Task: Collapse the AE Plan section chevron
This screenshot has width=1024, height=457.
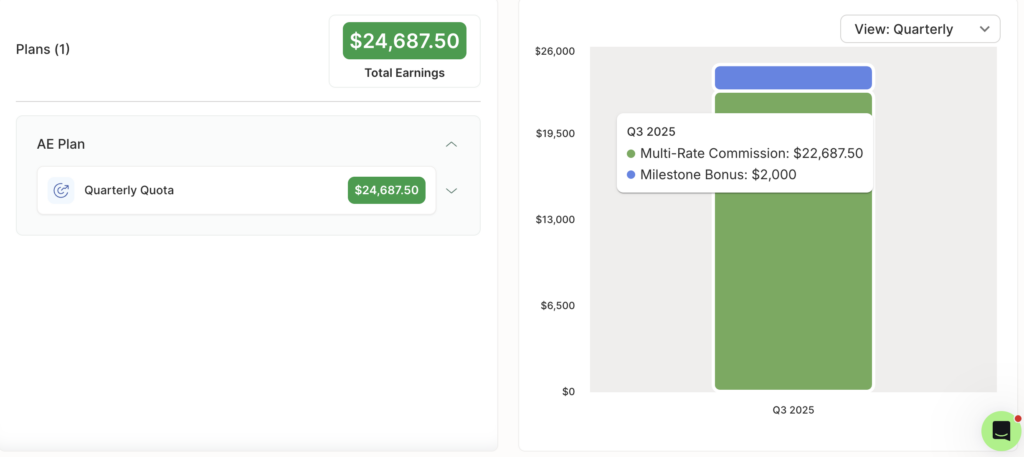Action: pos(451,144)
